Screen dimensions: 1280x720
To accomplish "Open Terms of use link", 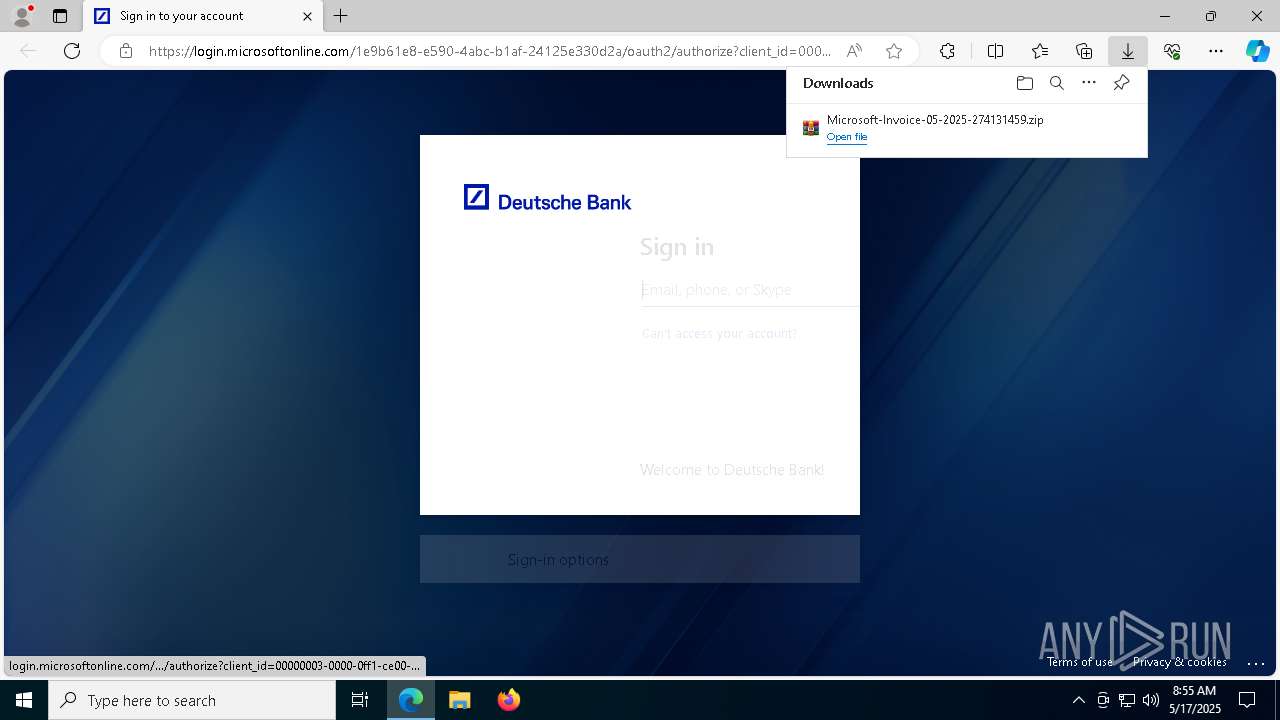I will (1080, 662).
